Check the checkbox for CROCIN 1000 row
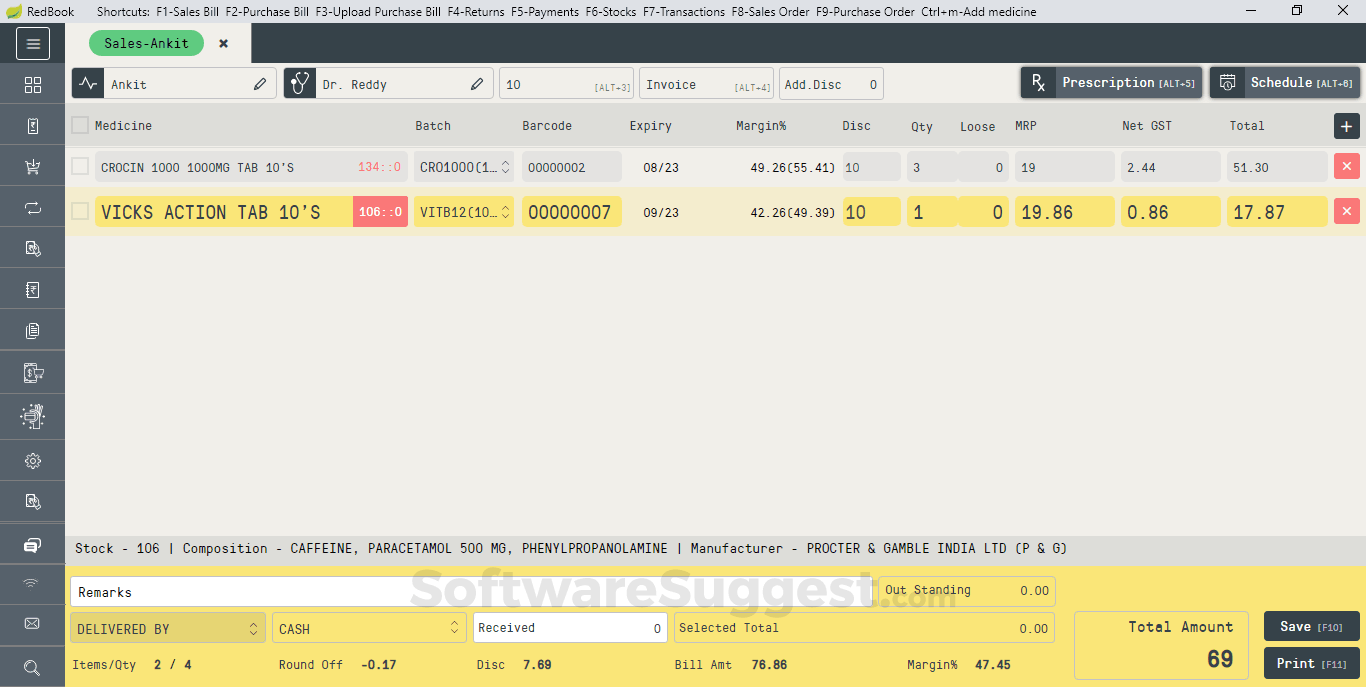 pyautogui.click(x=80, y=166)
